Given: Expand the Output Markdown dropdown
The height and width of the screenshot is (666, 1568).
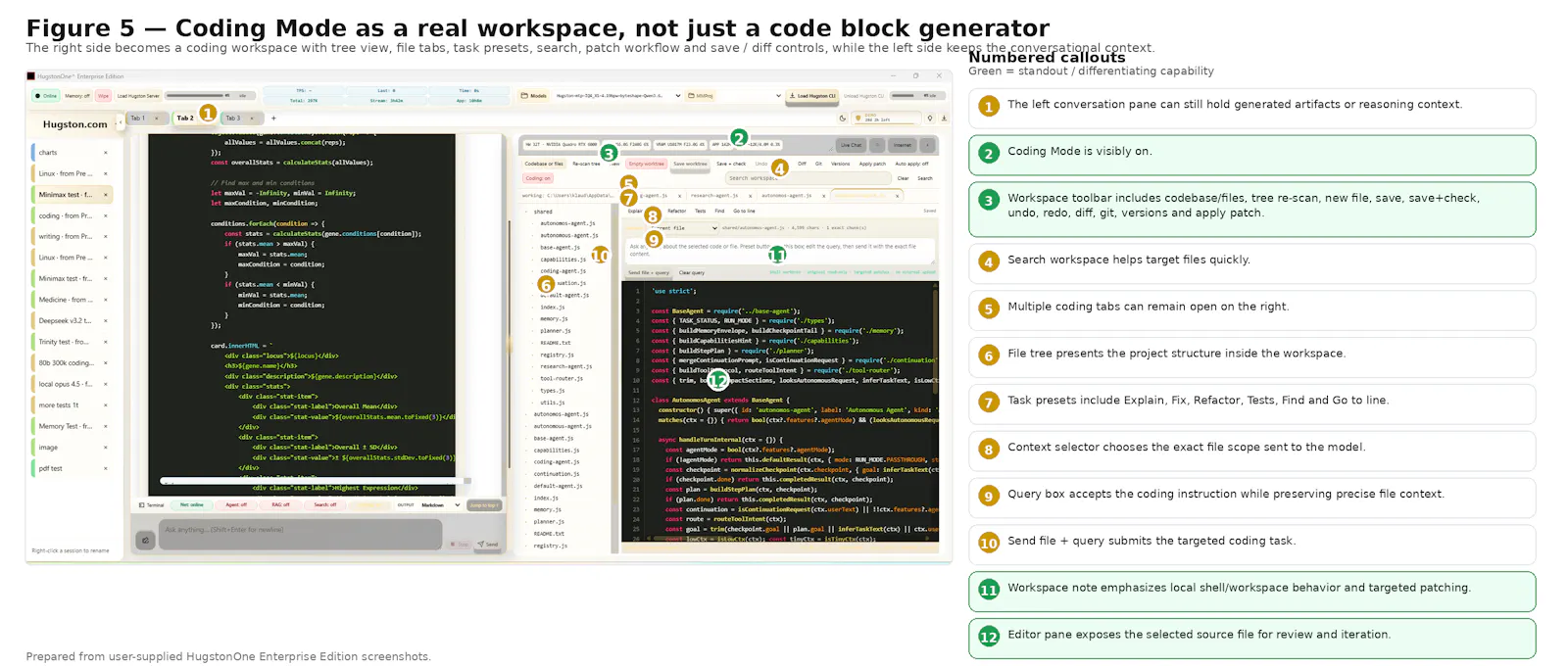Looking at the screenshot, I should (440, 505).
